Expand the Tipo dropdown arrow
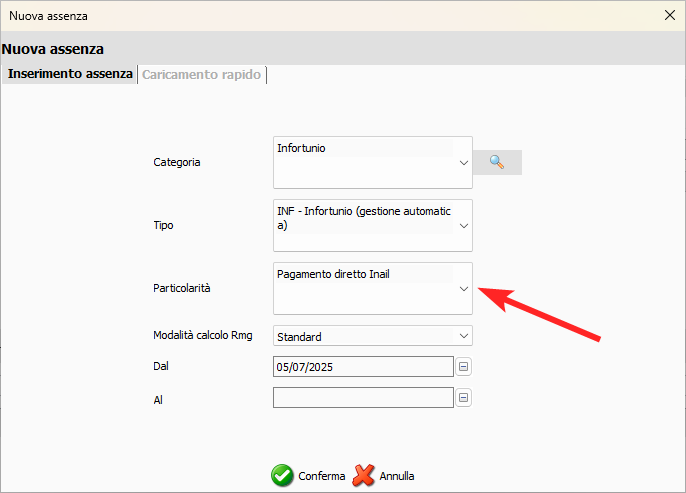The image size is (686, 493). coord(463,225)
